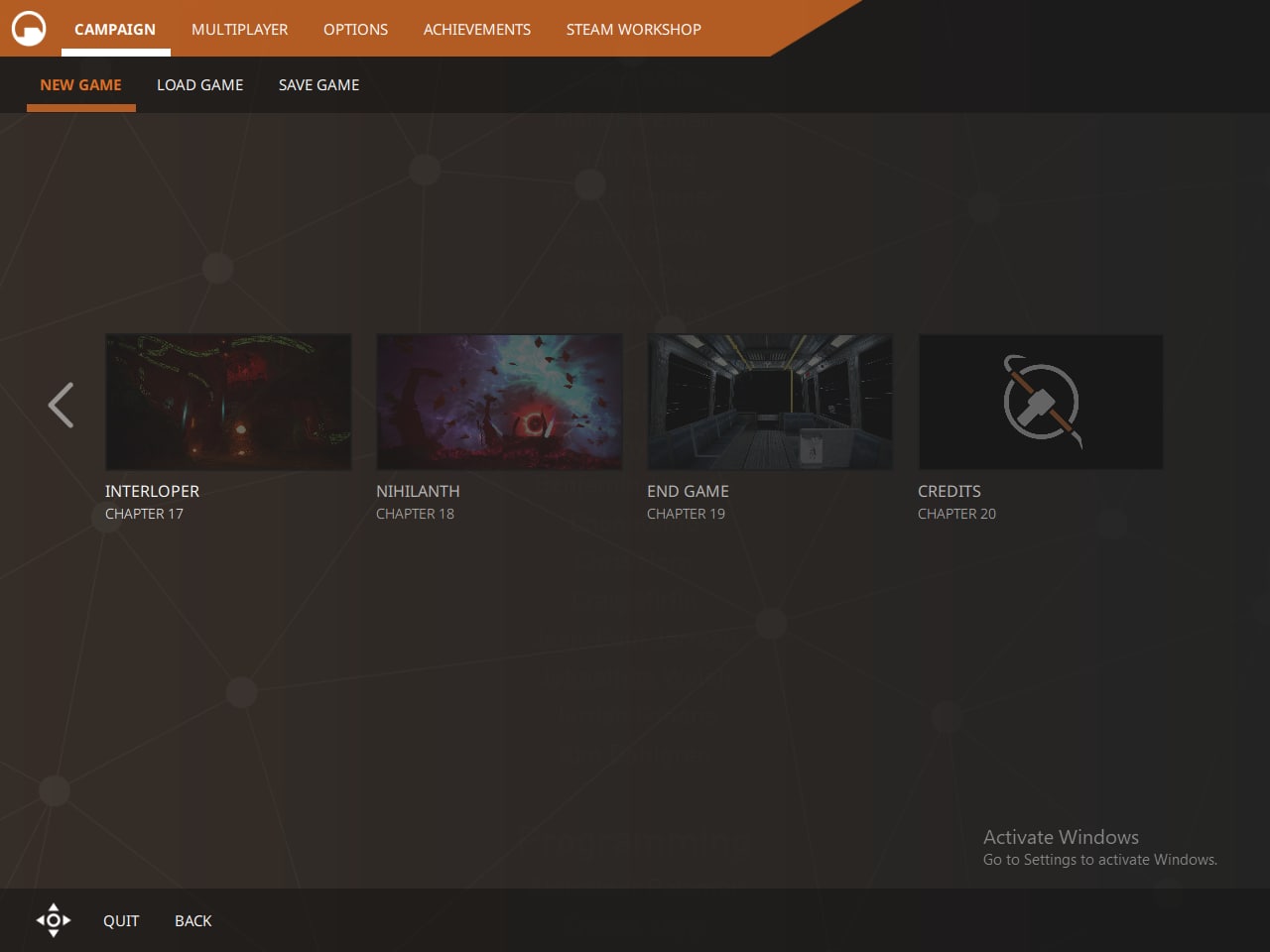Screen dimensions: 1270x952
Task: Select the End Game chapter thumbnail
Action: pos(770,402)
